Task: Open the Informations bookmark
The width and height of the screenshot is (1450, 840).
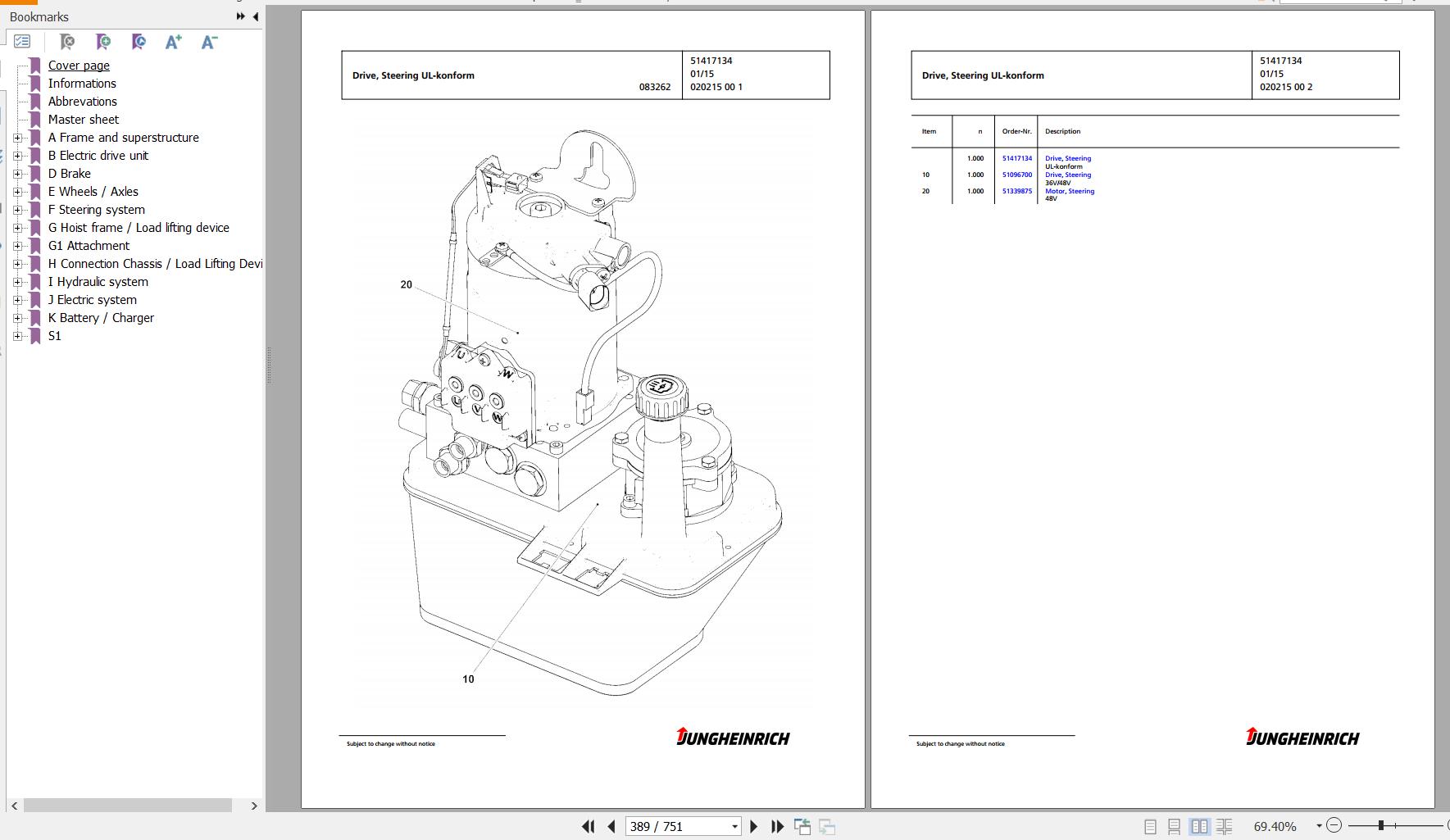Action: coord(82,84)
